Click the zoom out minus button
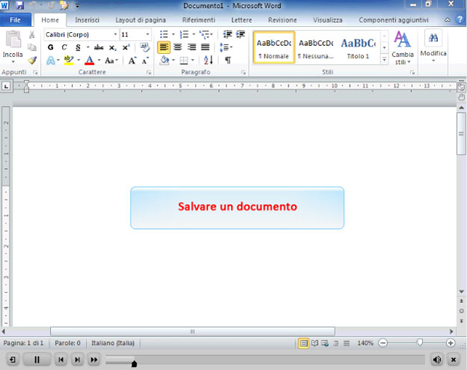 (383, 343)
